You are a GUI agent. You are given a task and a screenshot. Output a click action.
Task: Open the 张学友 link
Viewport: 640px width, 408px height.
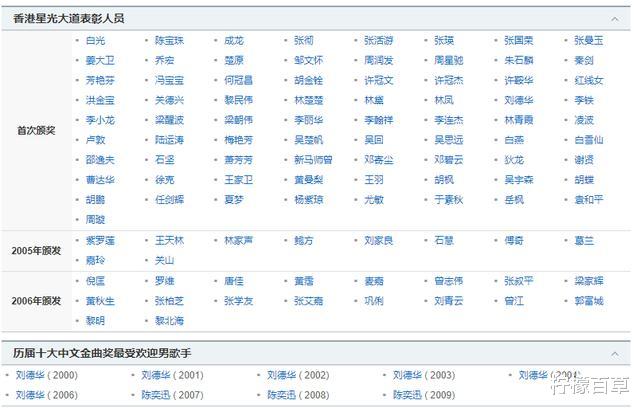[x=239, y=301]
